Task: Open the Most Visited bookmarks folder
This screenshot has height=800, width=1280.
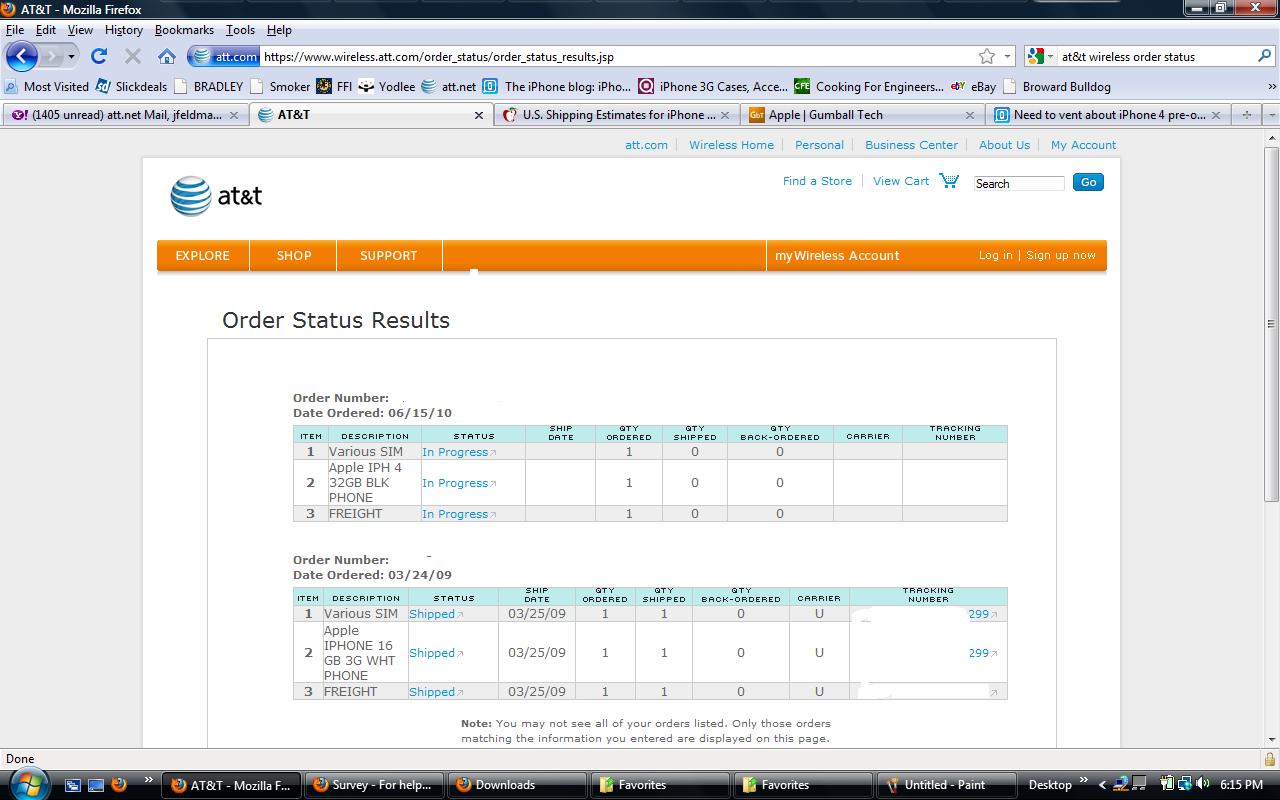Action: (x=47, y=87)
